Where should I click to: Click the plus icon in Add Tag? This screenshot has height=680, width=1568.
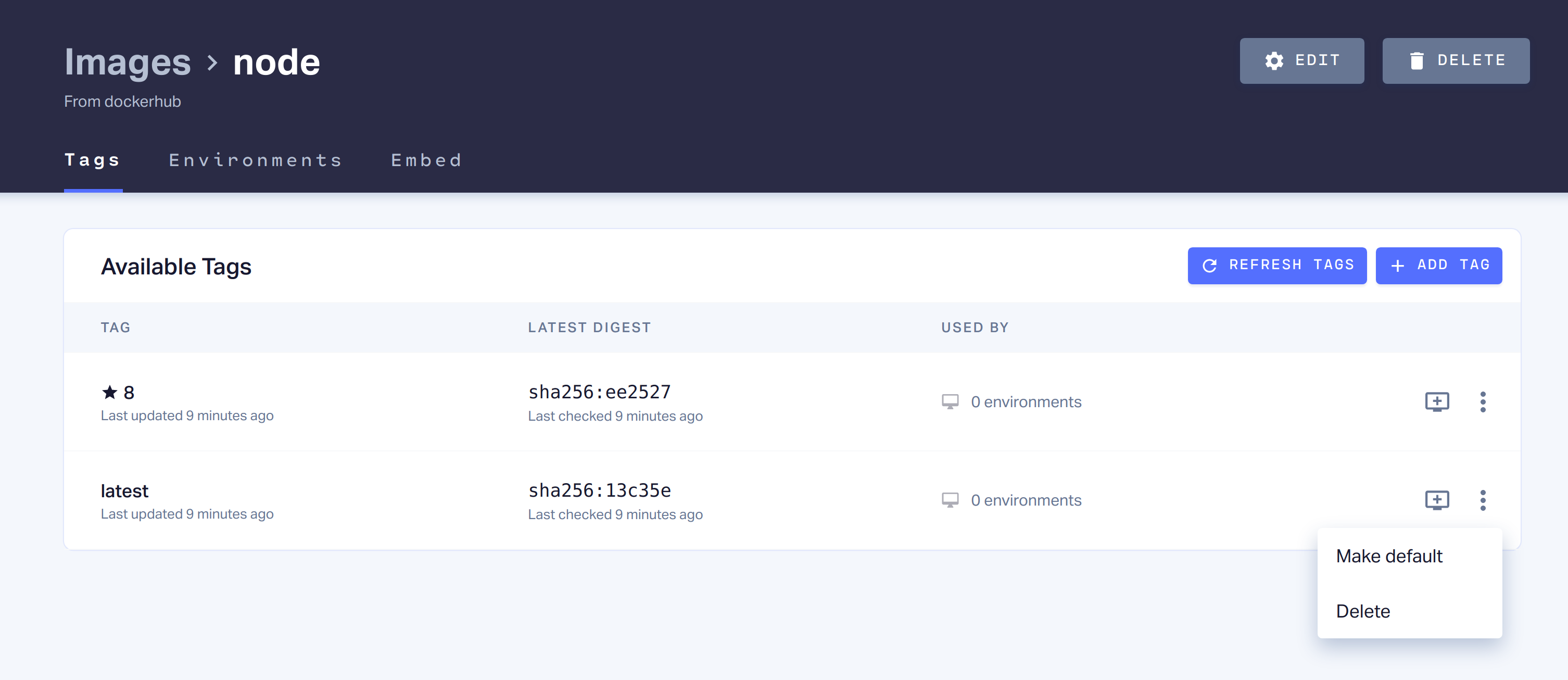pyautogui.click(x=1398, y=266)
